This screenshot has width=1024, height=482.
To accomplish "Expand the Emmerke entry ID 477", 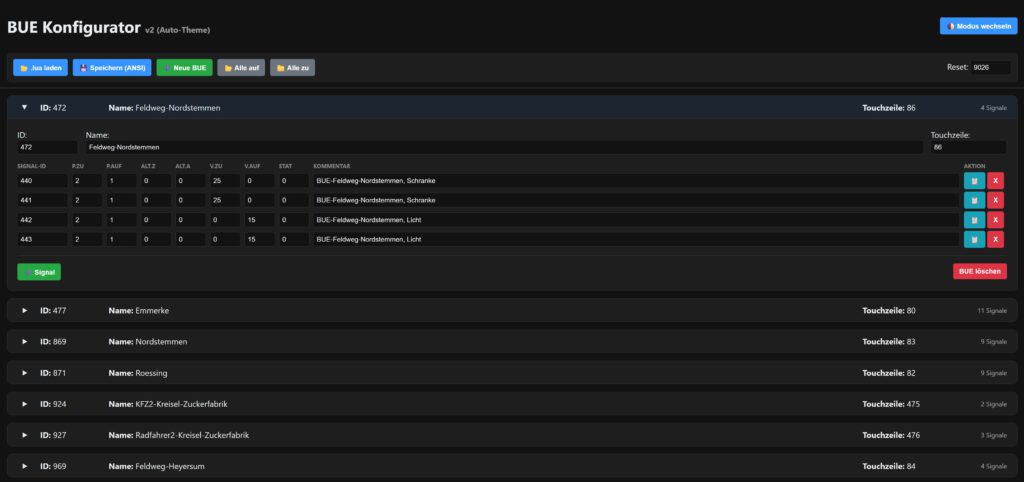I will [x=25, y=311].
